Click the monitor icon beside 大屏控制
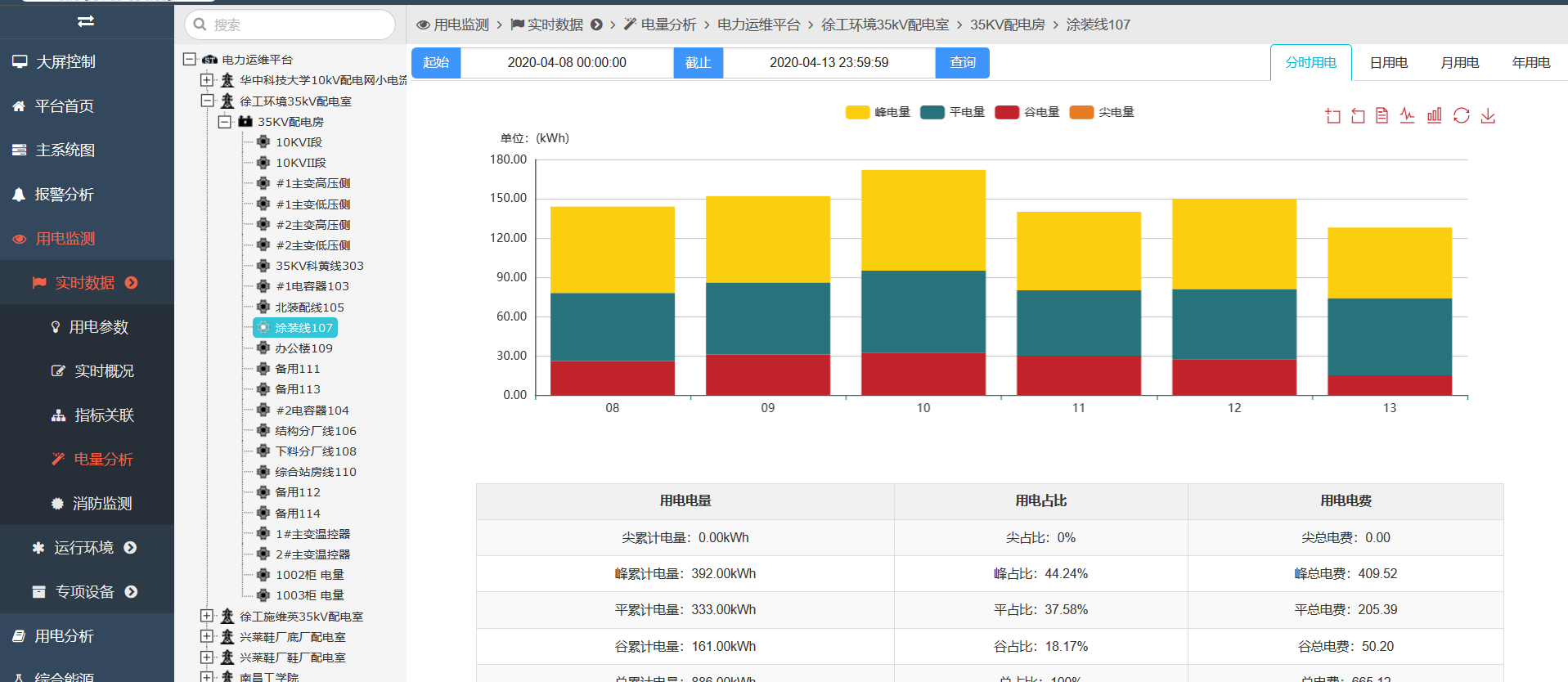The height and width of the screenshot is (682, 1568). (x=20, y=61)
